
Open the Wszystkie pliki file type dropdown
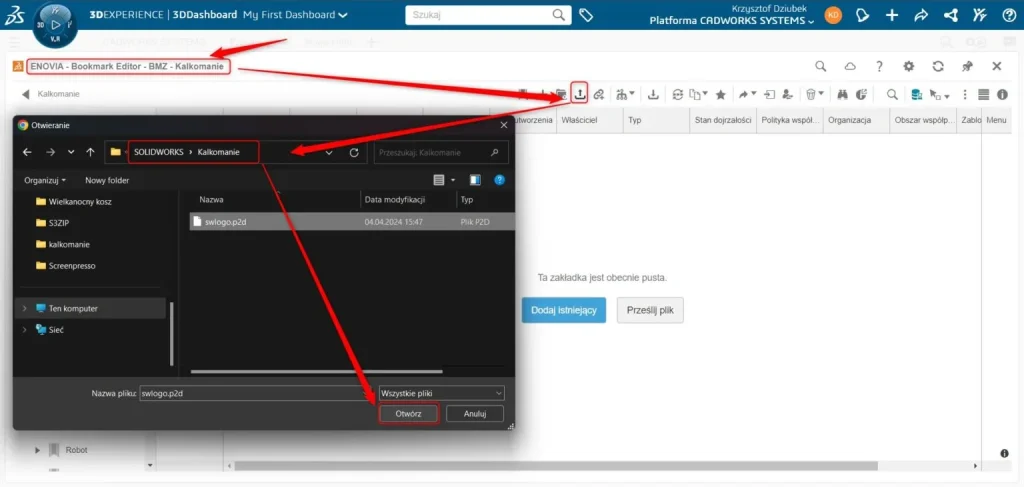441,394
